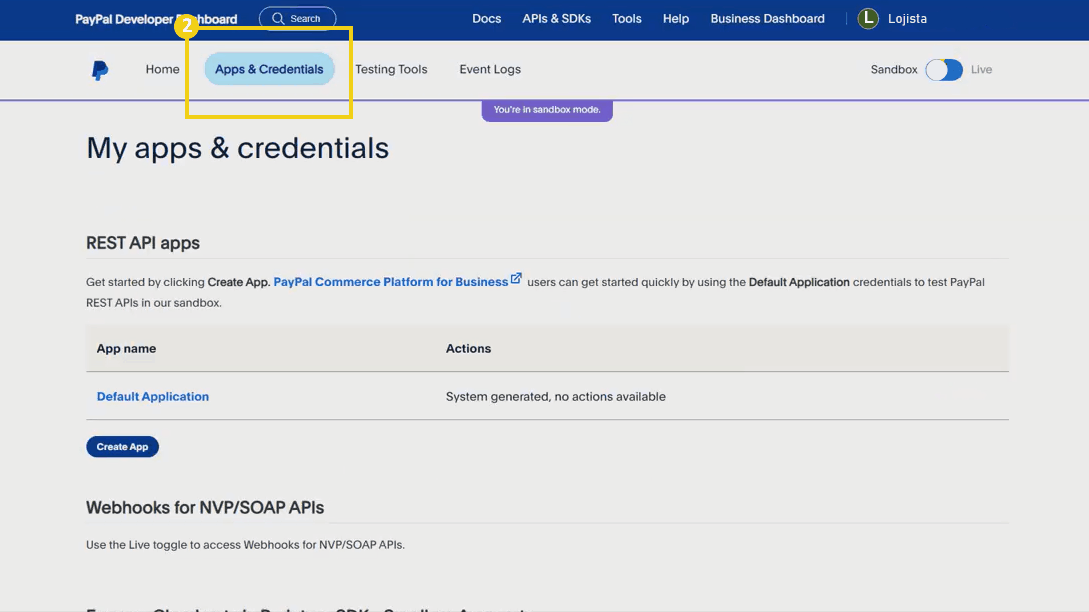
Task: Click the Live label next to toggle
Action: (981, 69)
